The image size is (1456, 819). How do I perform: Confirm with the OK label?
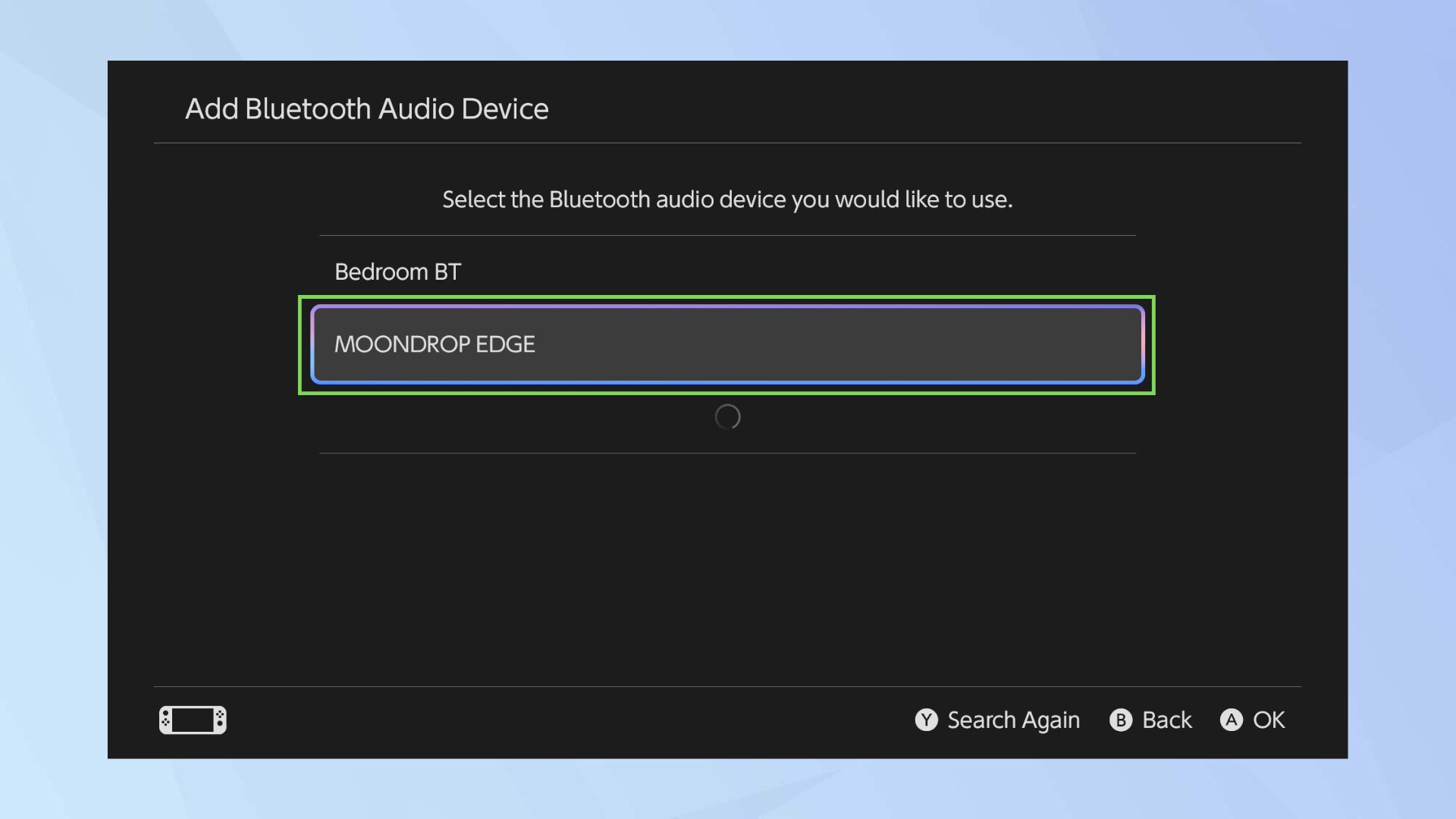point(1268,720)
